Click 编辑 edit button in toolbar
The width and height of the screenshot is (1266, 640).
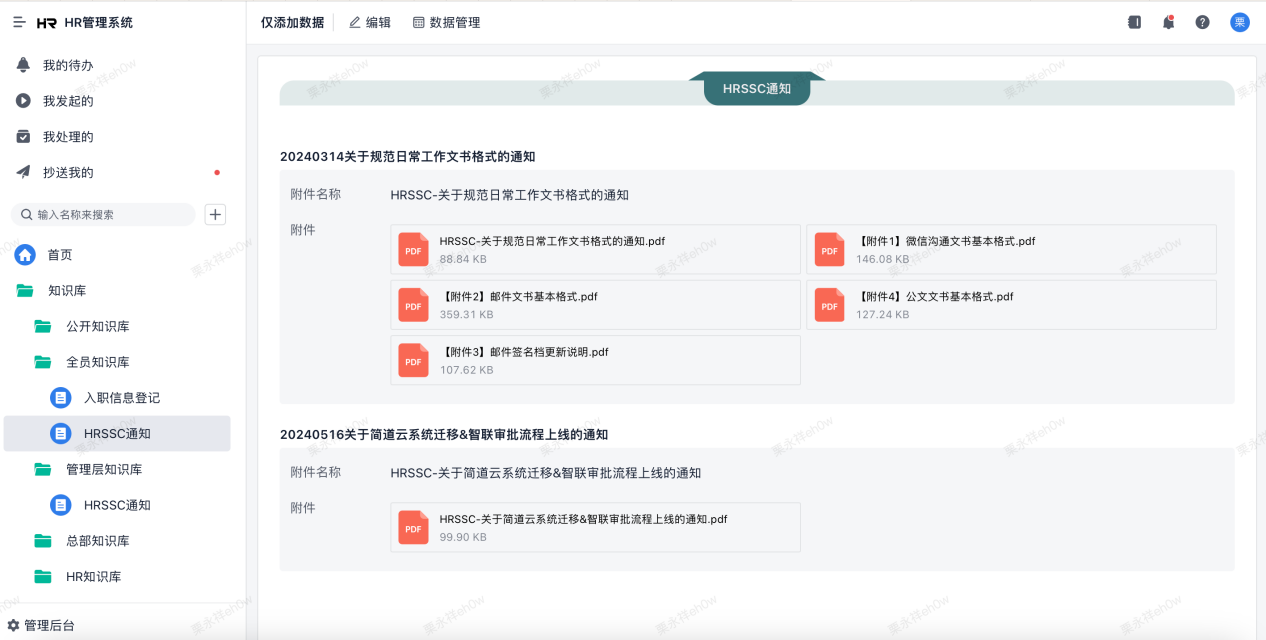[x=369, y=22]
